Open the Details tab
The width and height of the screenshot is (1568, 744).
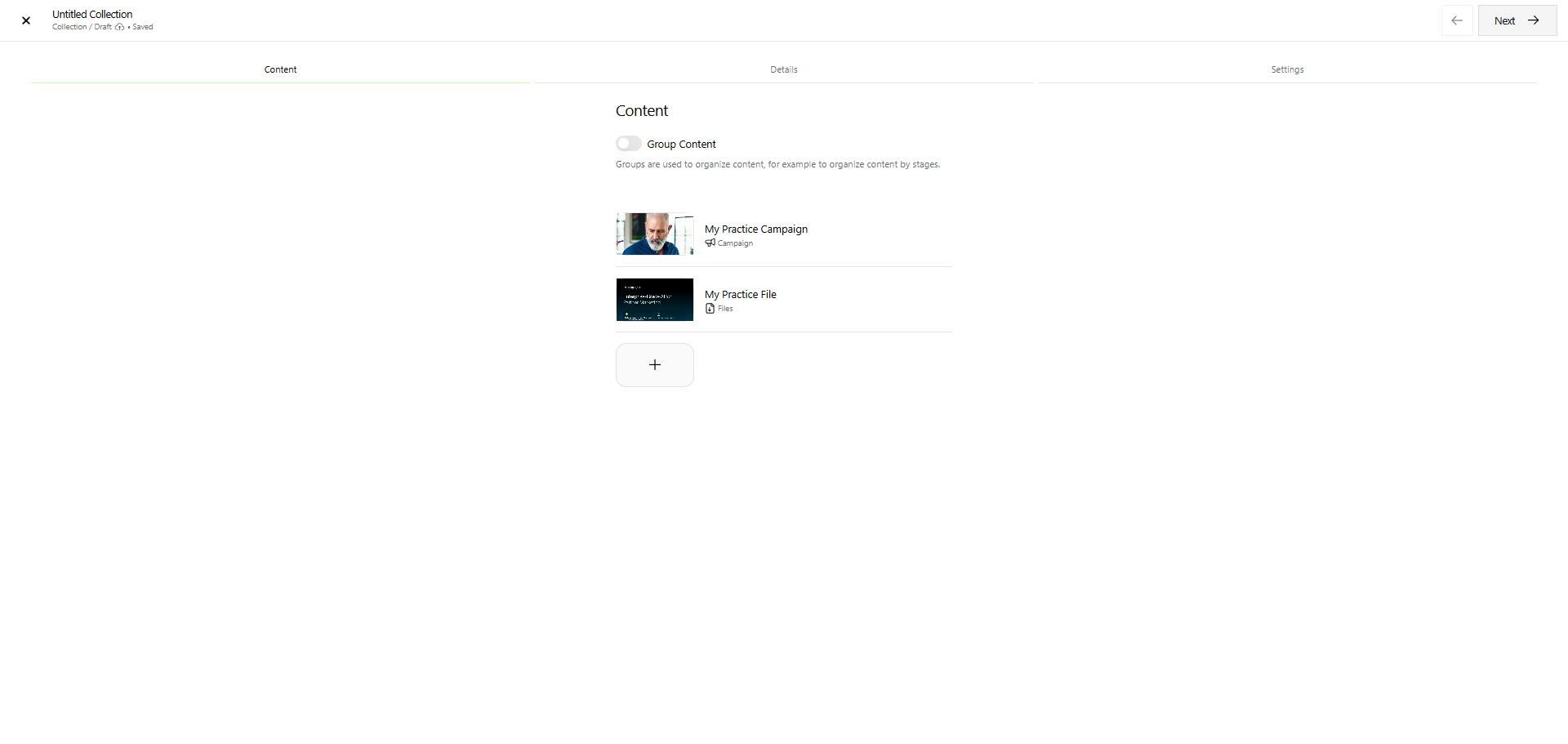pyautogui.click(x=784, y=69)
